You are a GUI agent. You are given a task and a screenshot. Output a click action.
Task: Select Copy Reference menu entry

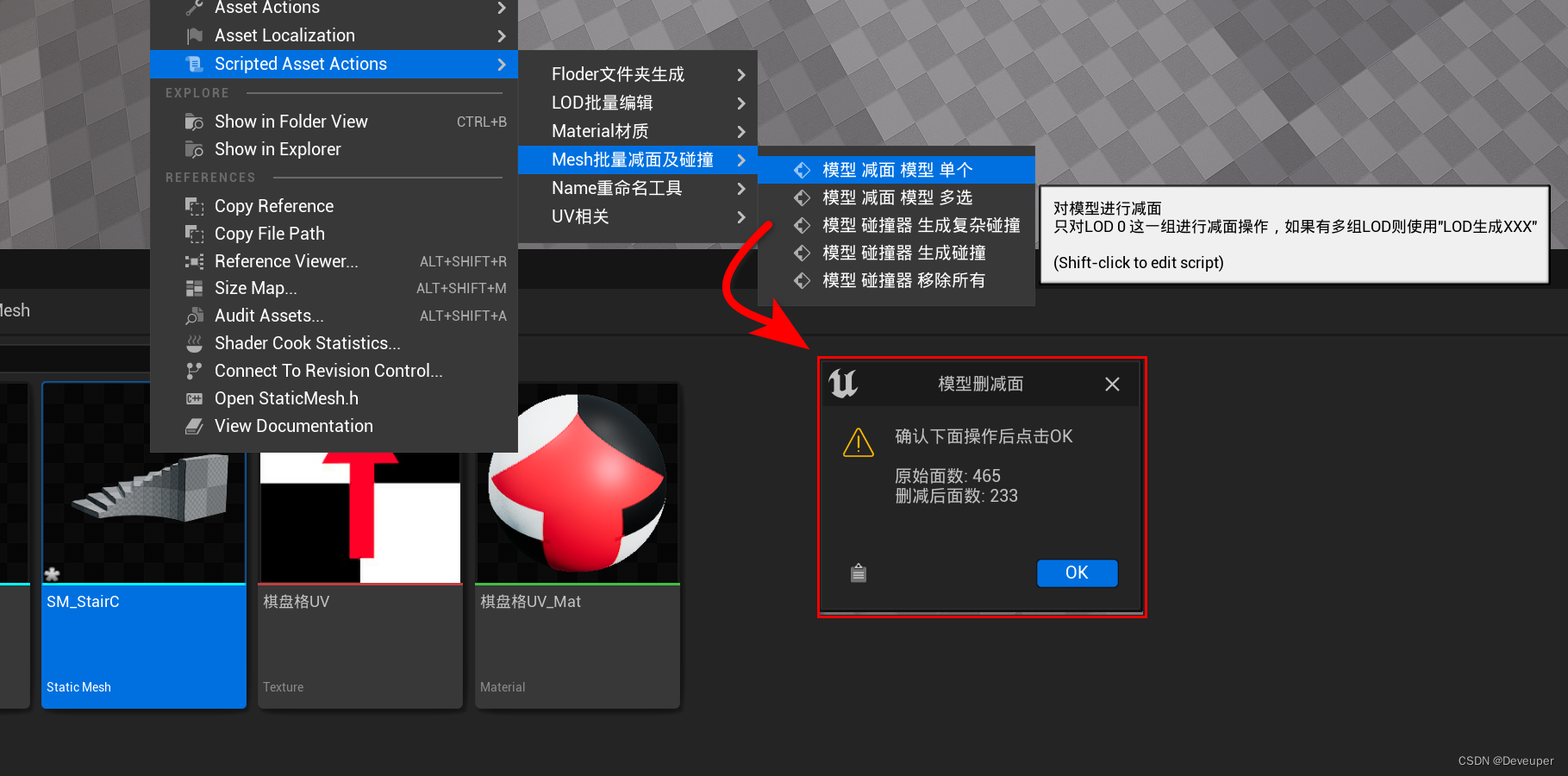click(x=334, y=206)
